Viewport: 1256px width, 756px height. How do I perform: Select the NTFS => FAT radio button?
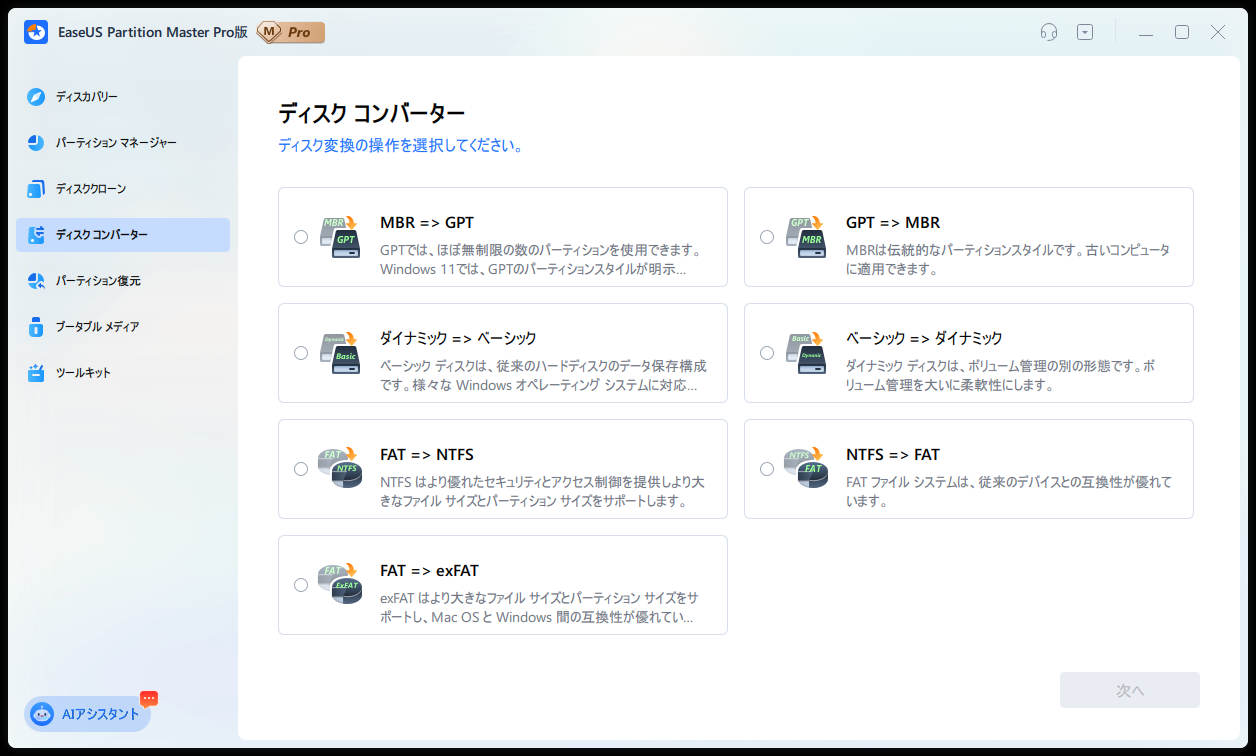pyautogui.click(x=767, y=469)
